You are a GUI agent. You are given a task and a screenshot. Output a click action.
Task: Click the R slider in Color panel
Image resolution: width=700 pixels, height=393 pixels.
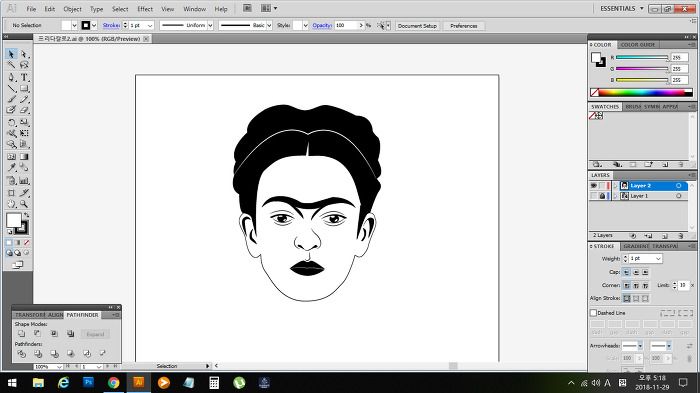pos(642,58)
